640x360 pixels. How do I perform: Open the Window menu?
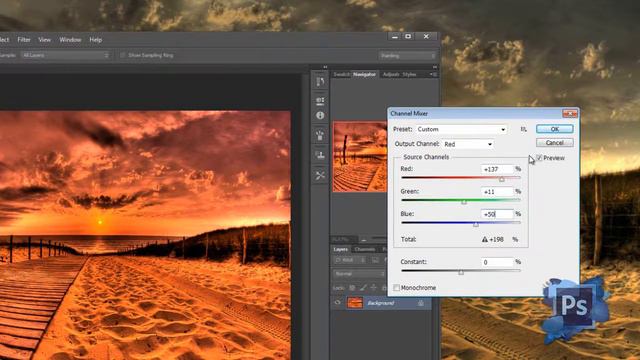(x=70, y=40)
